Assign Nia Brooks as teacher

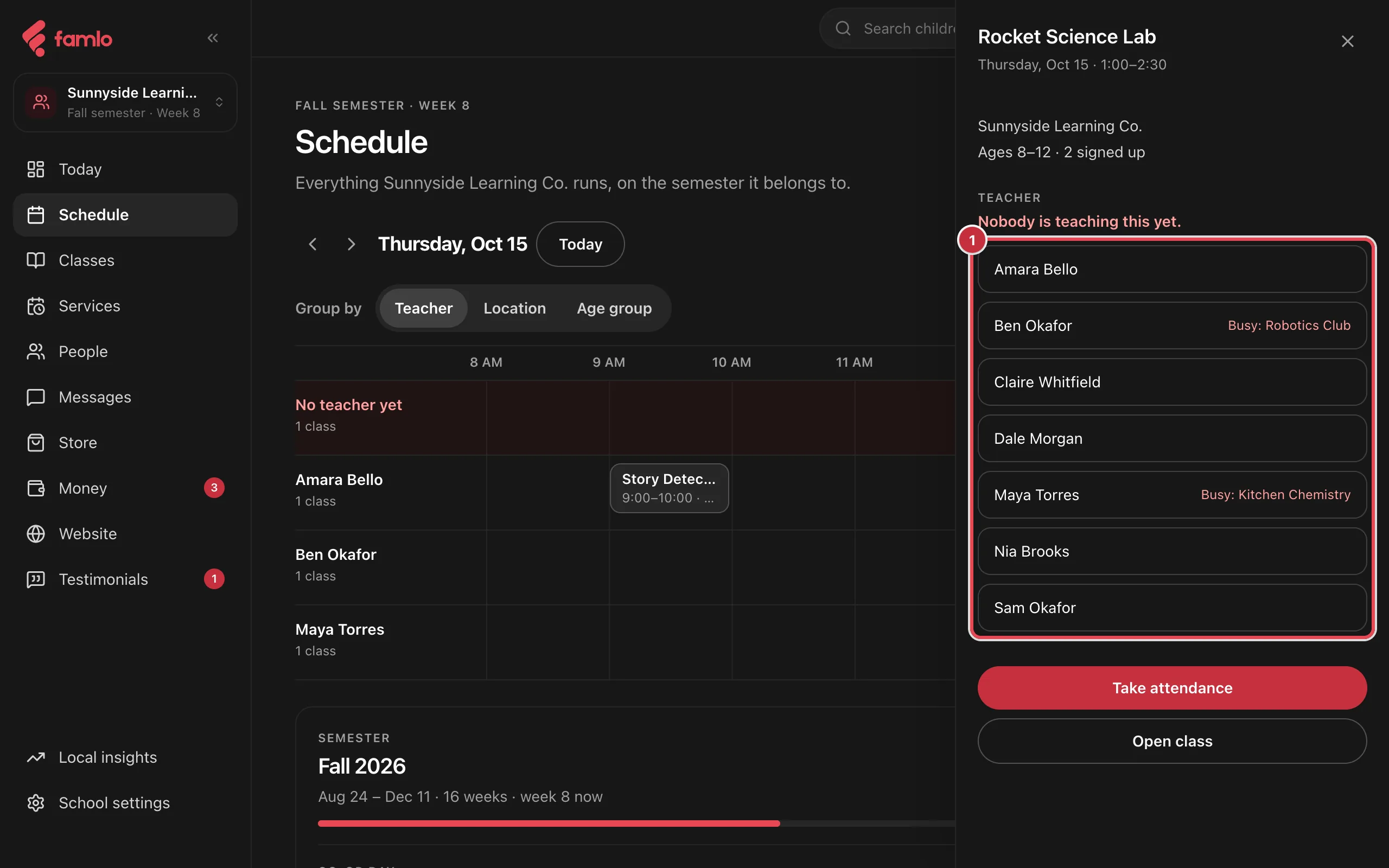[1172, 551]
